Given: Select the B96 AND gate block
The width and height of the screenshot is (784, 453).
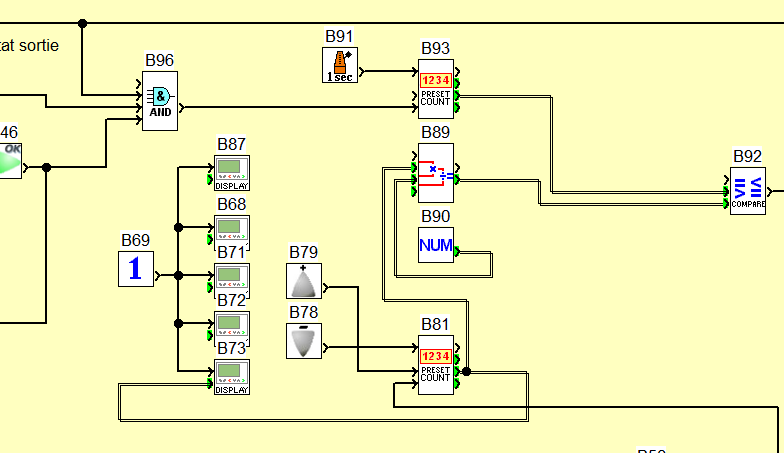Looking at the screenshot, I should click(x=160, y=102).
